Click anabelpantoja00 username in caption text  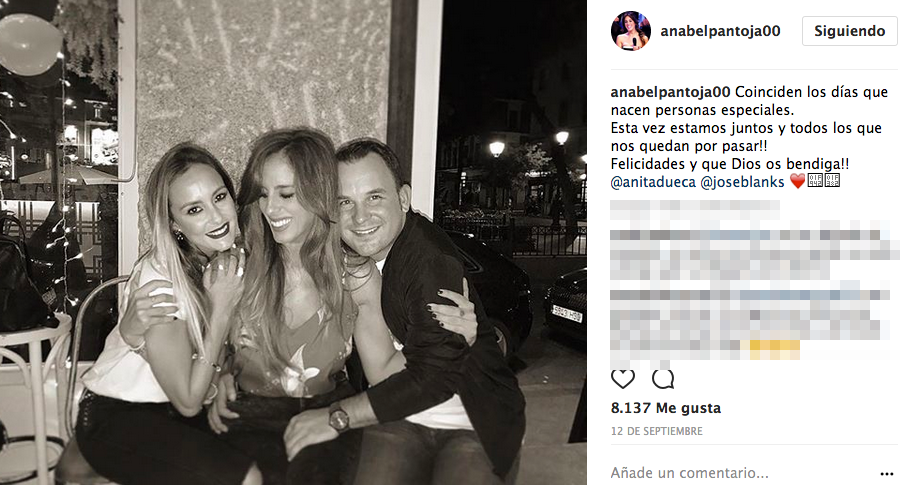[x=671, y=92]
